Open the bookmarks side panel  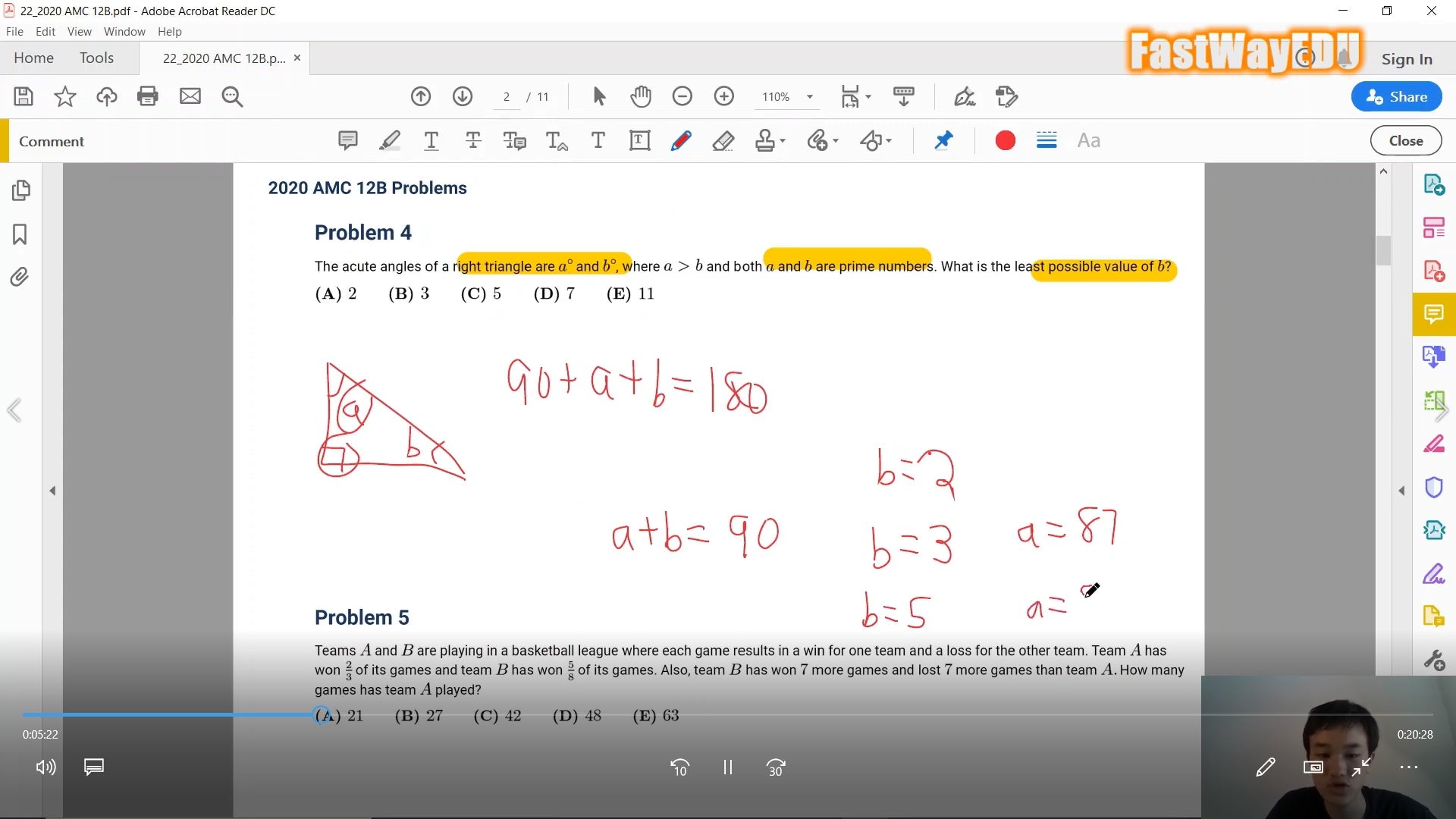tap(20, 234)
